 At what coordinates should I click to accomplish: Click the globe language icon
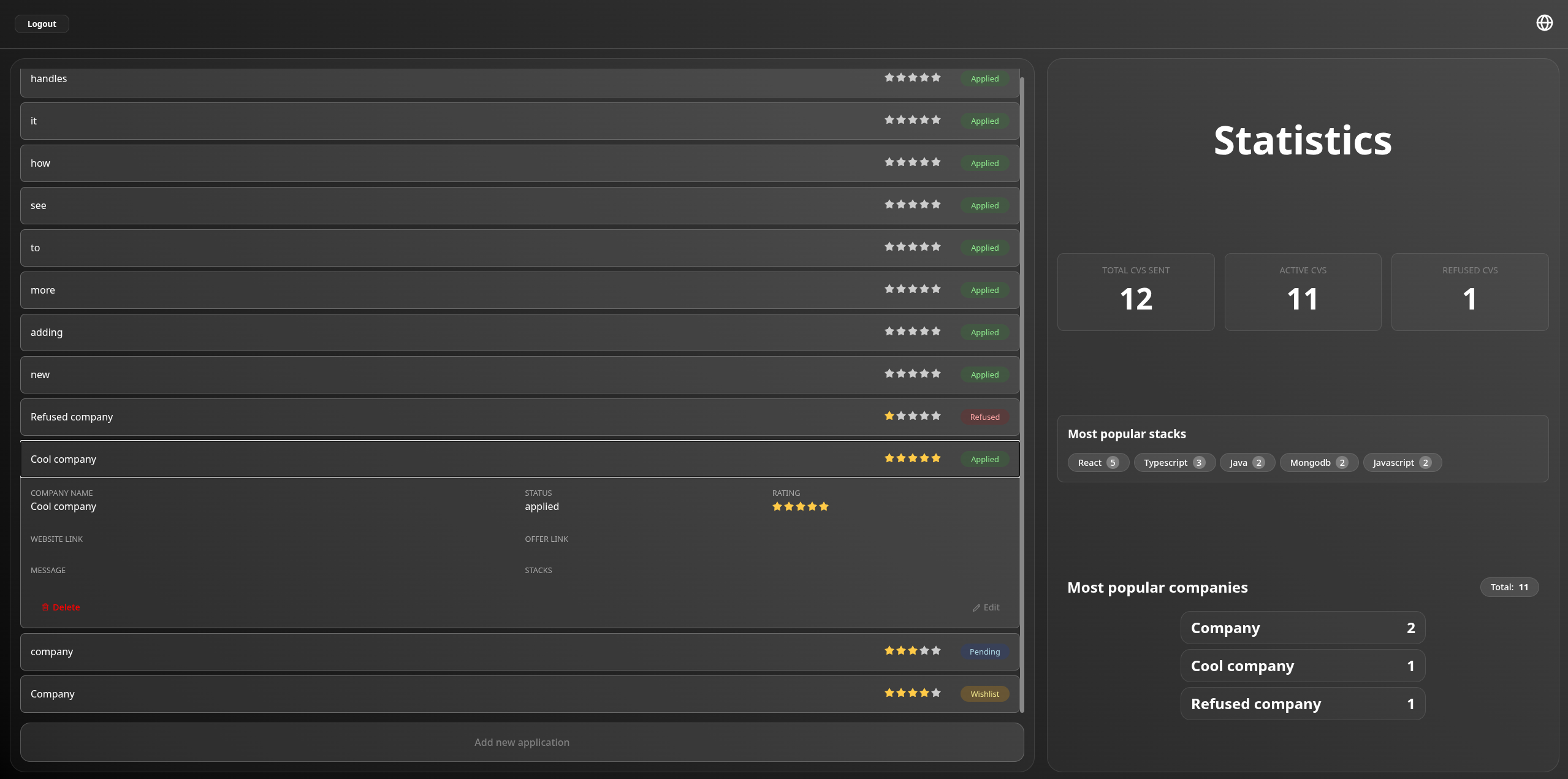click(1544, 23)
